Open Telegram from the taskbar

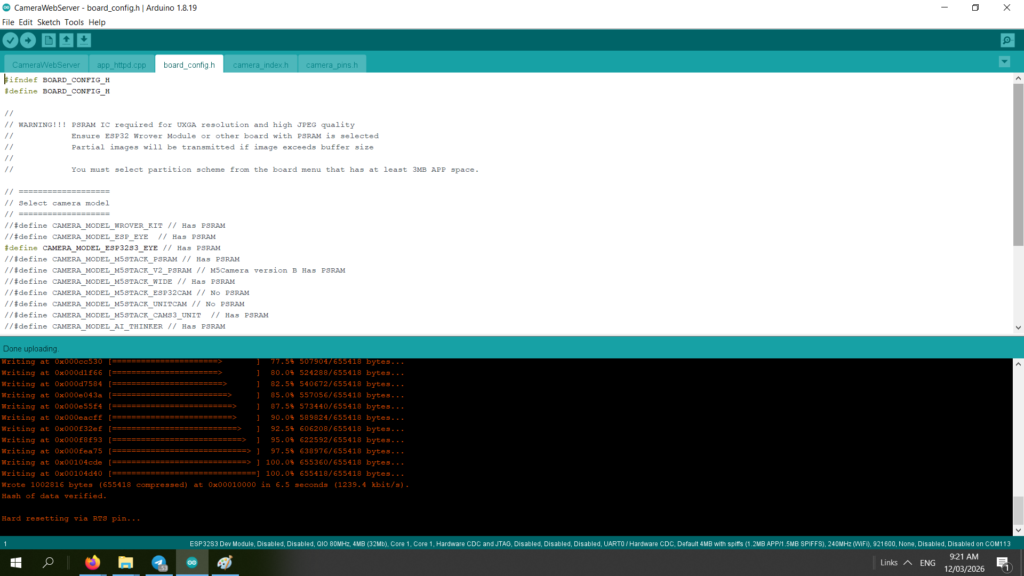159,563
